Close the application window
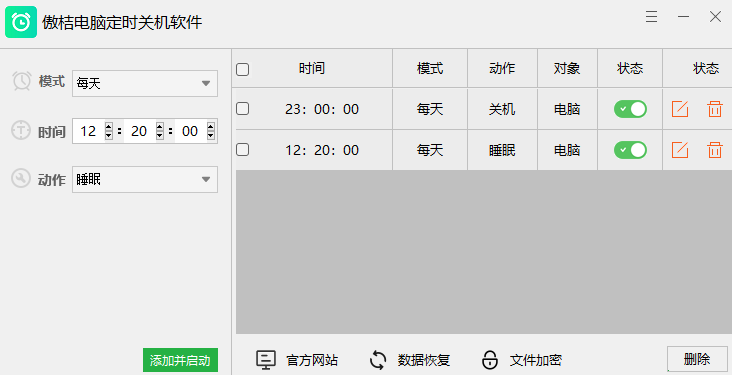 [715, 17]
